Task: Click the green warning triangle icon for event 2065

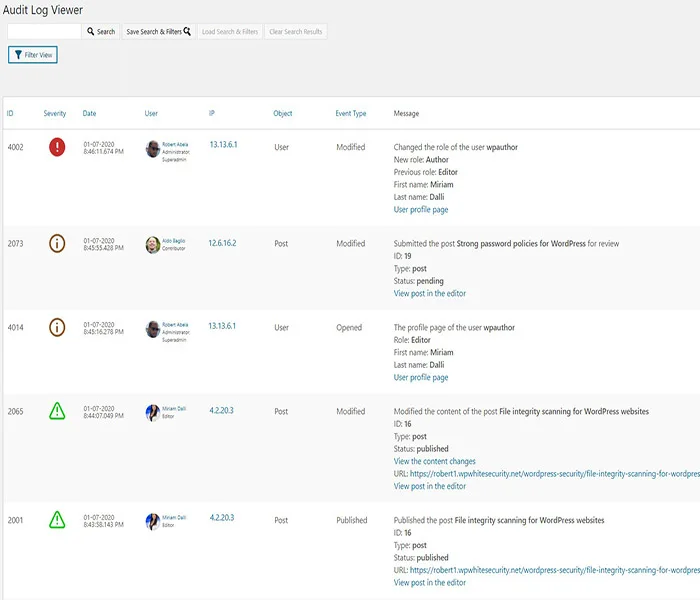Action: click(x=57, y=411)
